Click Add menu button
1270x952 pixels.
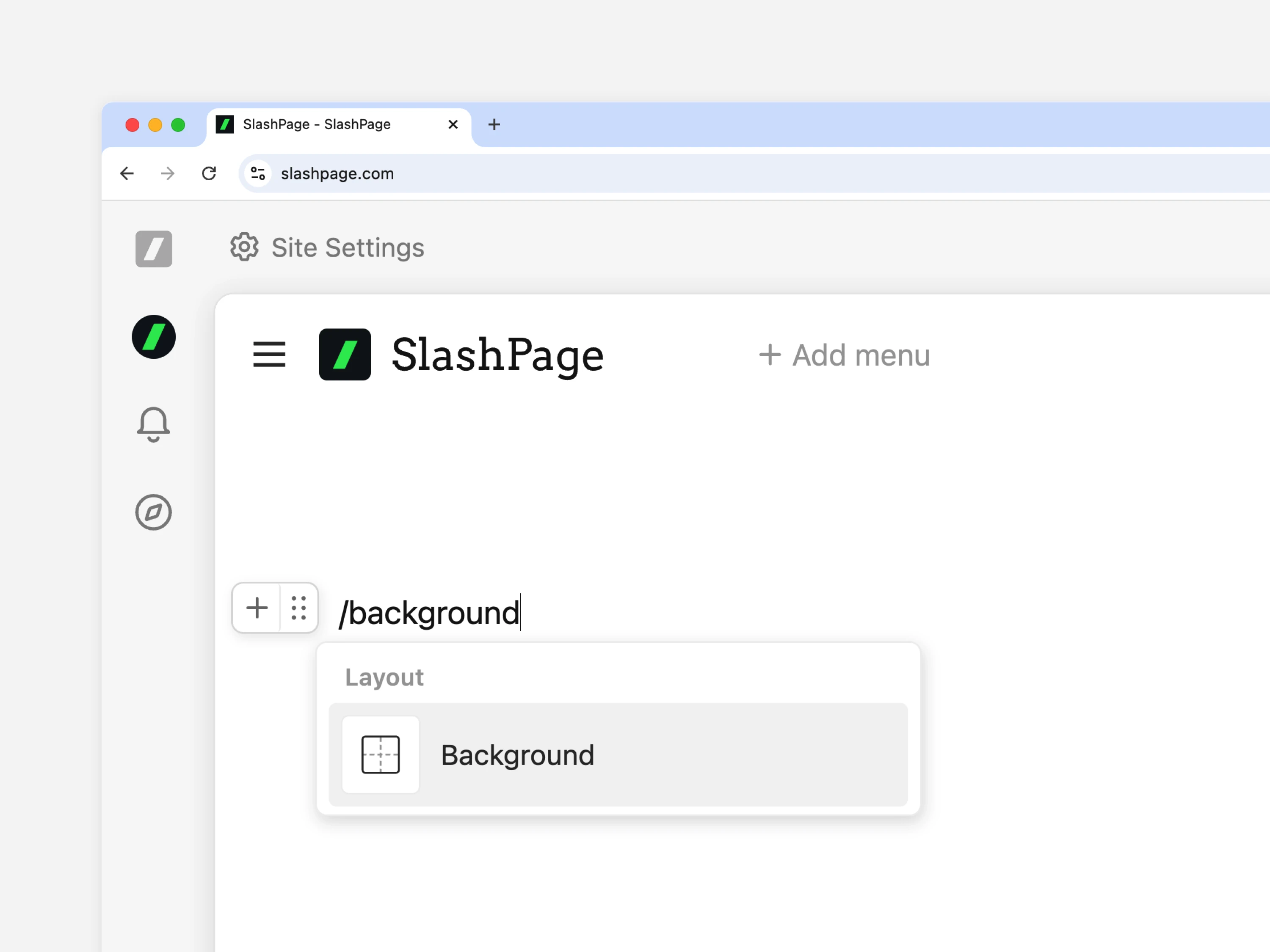pos(844,355)
